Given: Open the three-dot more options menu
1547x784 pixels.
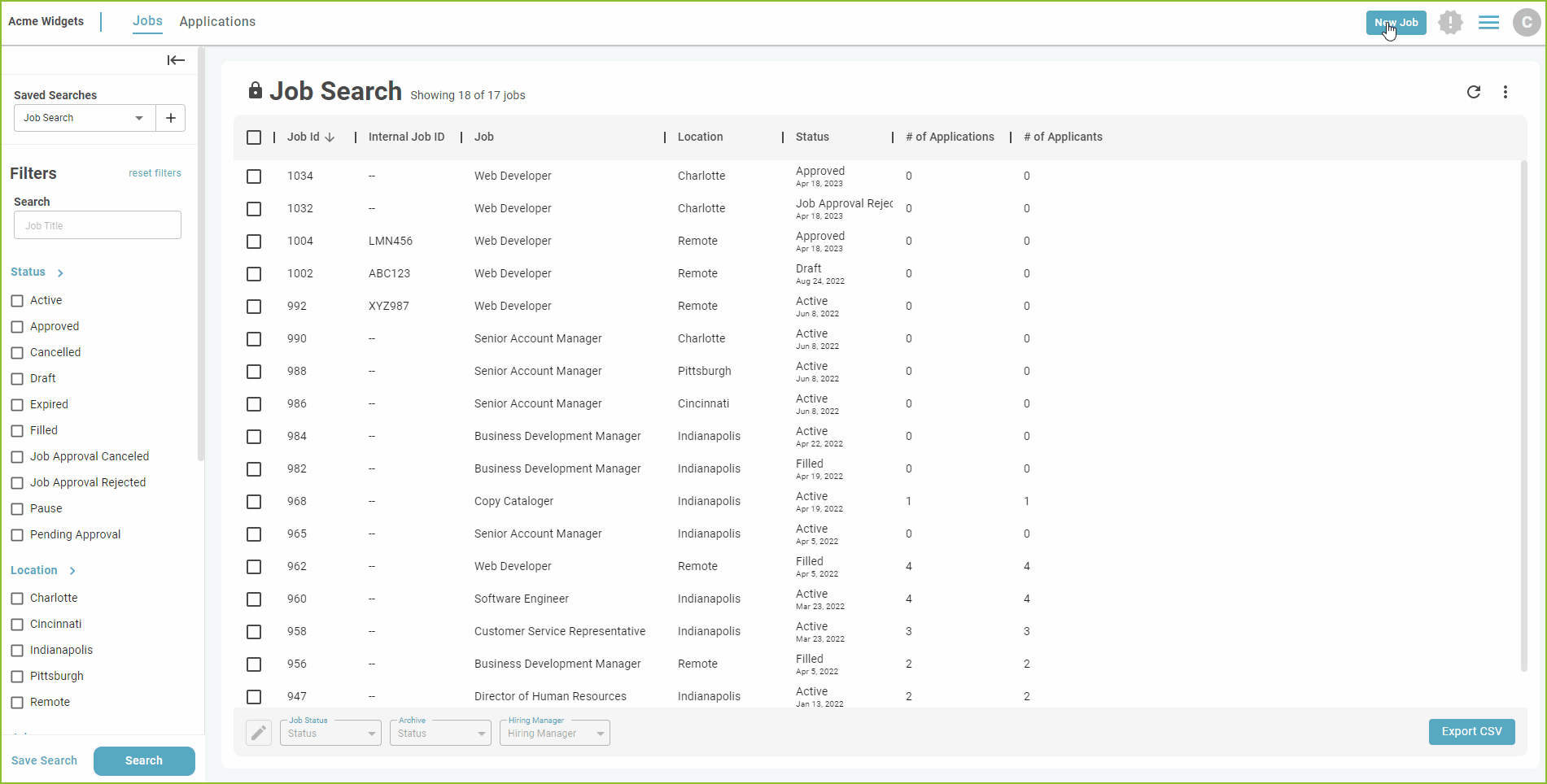Looking at the screenshot, I should [1505, 92].
